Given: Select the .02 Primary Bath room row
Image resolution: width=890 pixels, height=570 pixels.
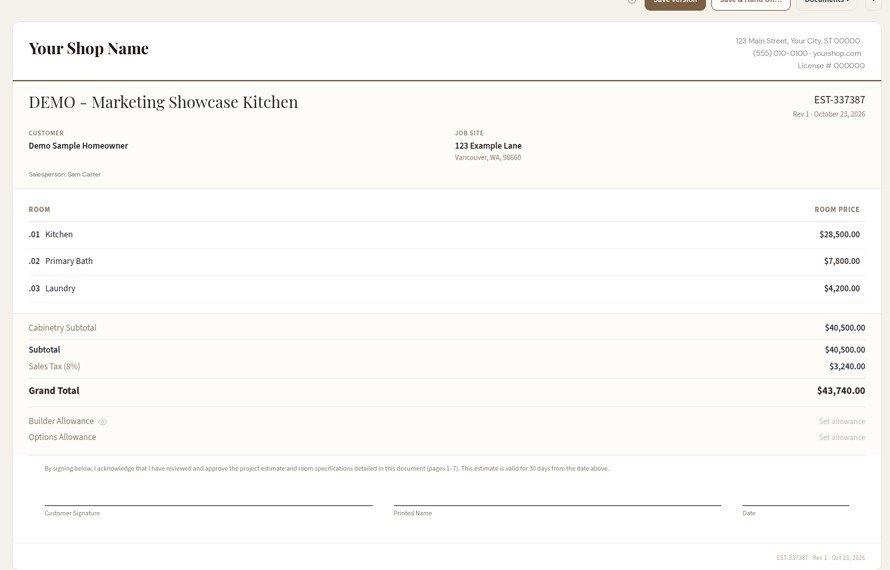Looking at the screenshot, I should coord(447,261).
